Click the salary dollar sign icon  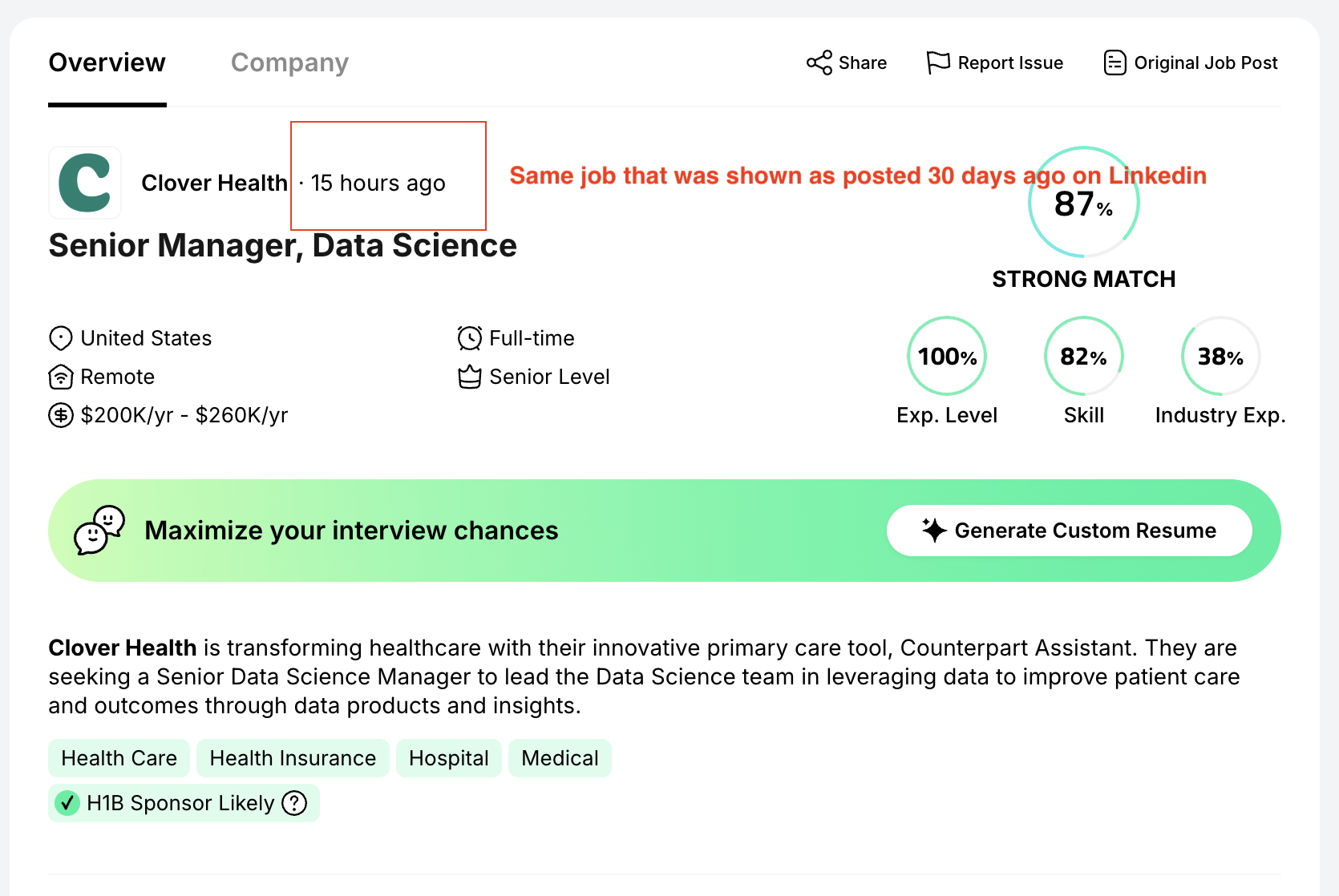tap(61, 415)
